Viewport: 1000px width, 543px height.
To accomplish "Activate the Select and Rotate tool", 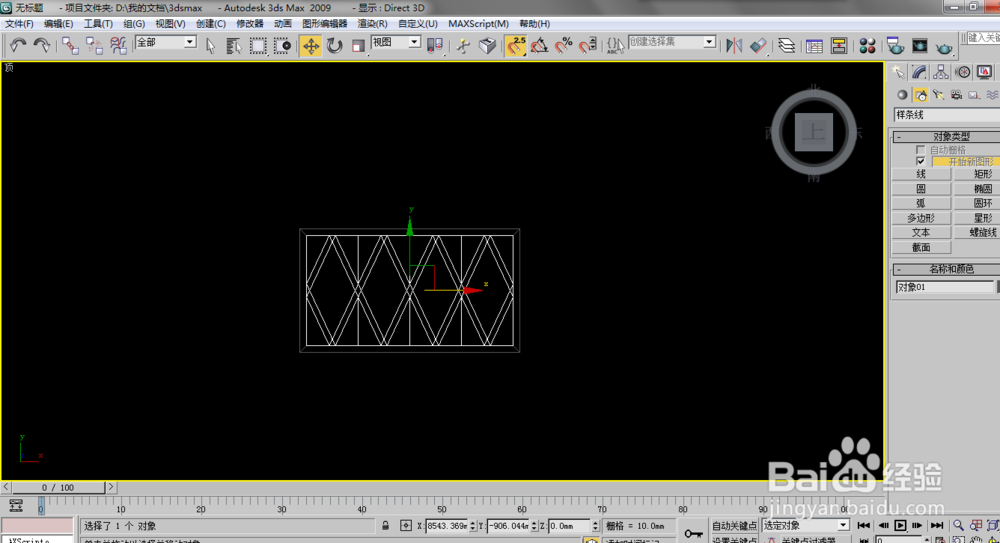I will [x=334, y=45].
